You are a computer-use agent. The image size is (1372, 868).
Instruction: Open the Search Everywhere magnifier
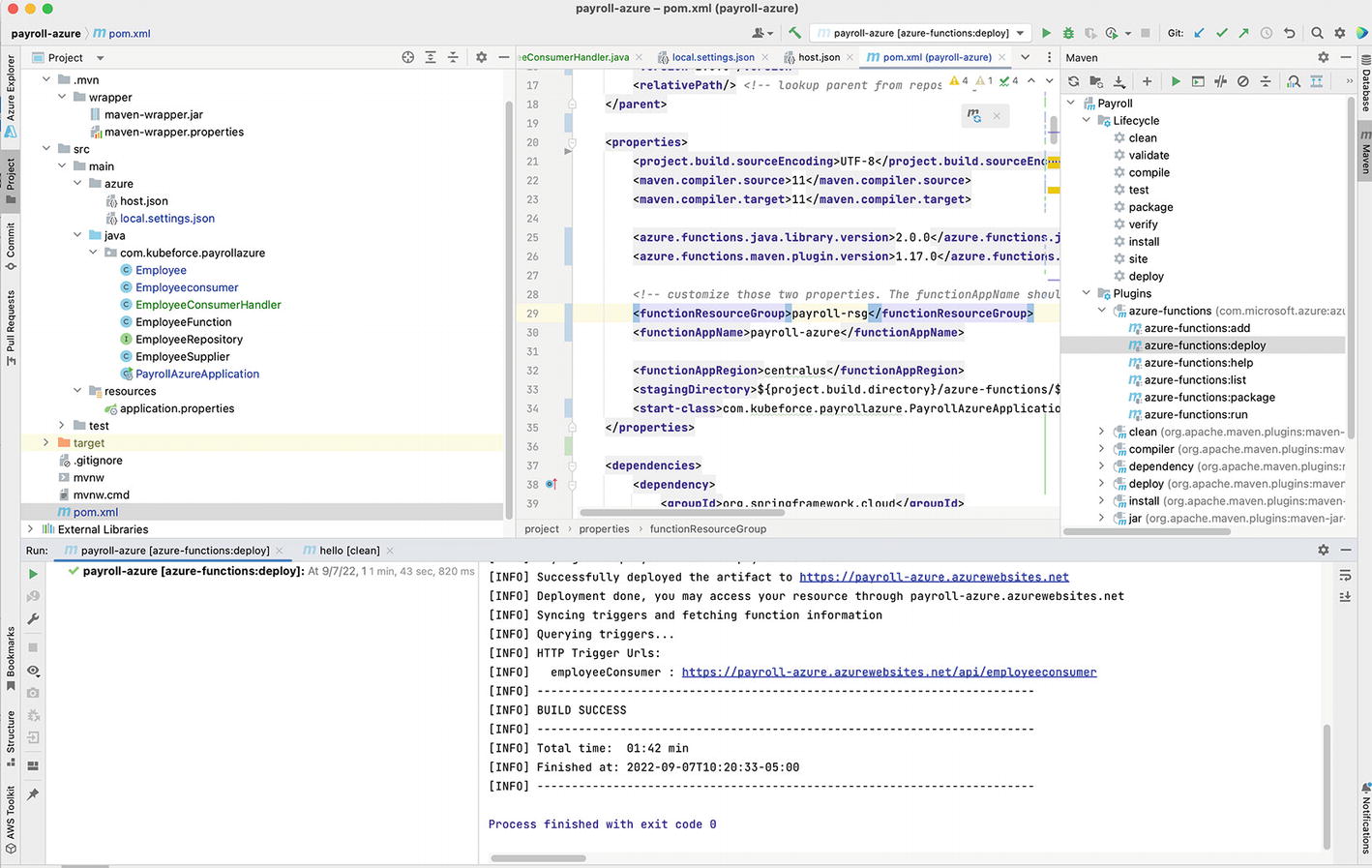[1317, 33]
